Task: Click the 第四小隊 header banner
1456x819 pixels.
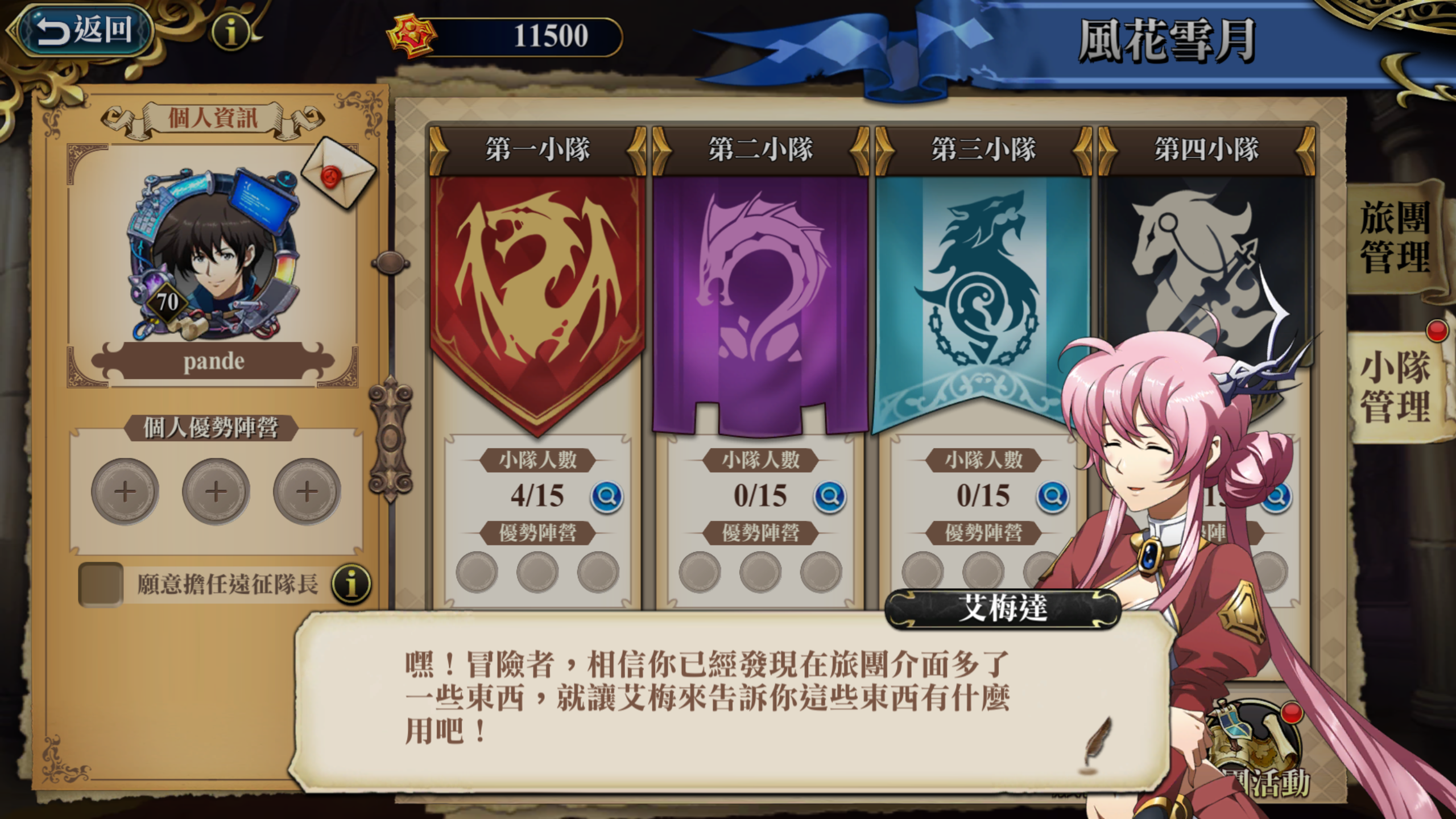Action: pos(1206,150)
